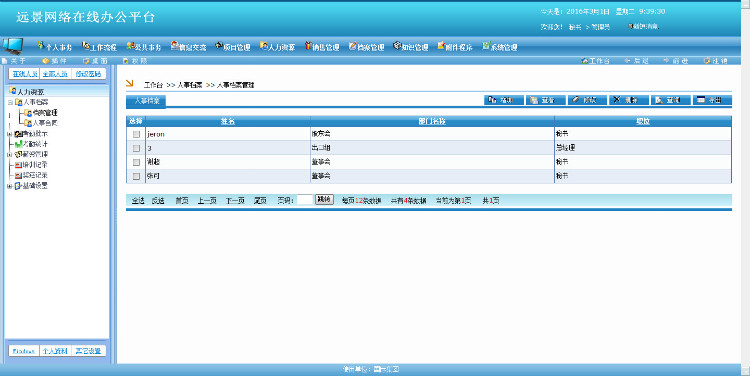
Task: Open the 知识管理 menu
Action: pos(411,47)
